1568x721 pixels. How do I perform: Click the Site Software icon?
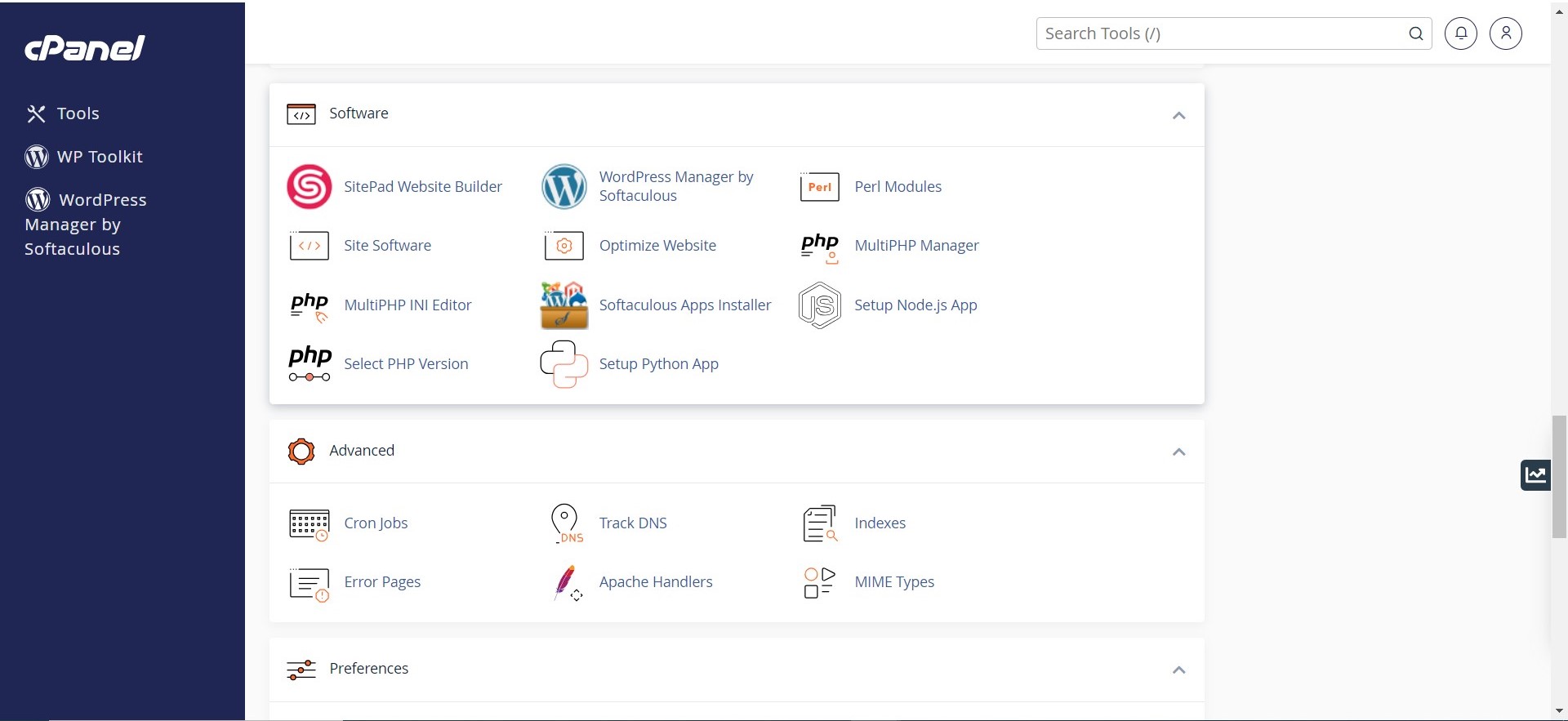click(309, 246)
